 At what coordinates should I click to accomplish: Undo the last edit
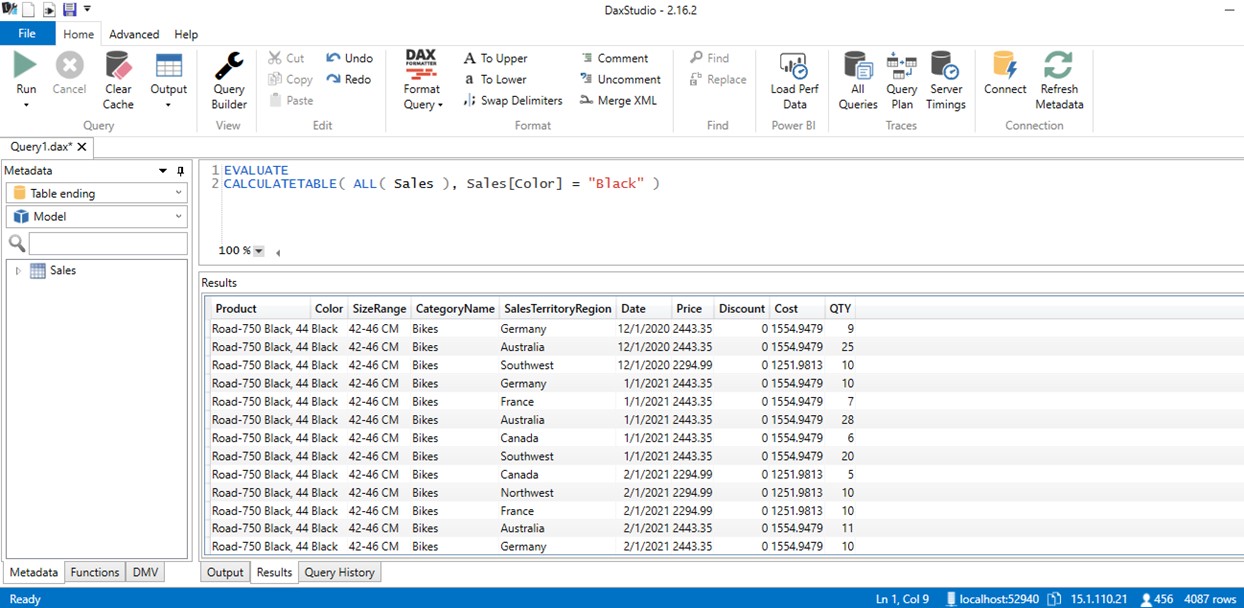(x=349, y=58)
